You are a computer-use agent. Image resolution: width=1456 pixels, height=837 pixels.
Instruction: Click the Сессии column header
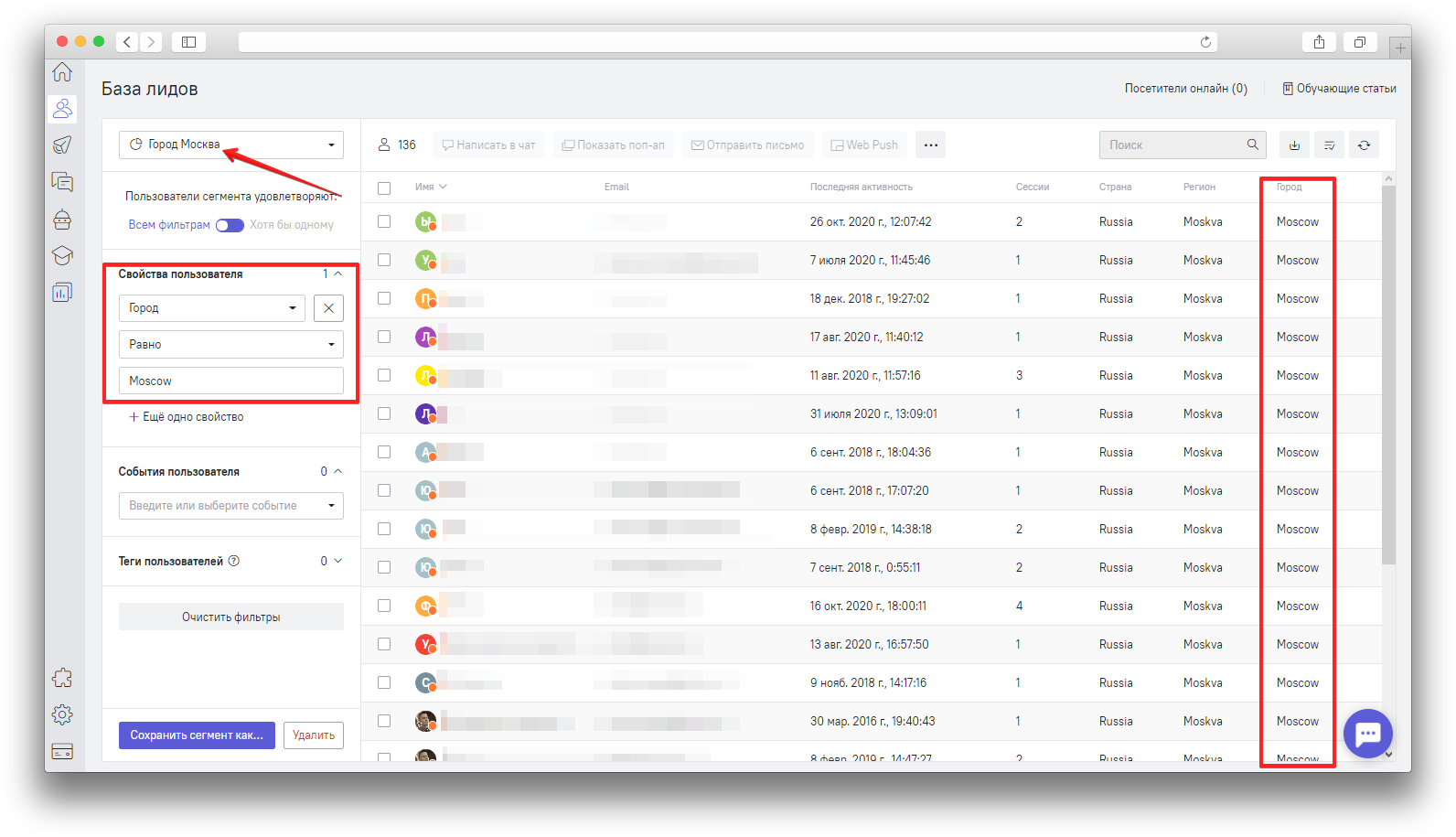click(x=1033, y=187)
